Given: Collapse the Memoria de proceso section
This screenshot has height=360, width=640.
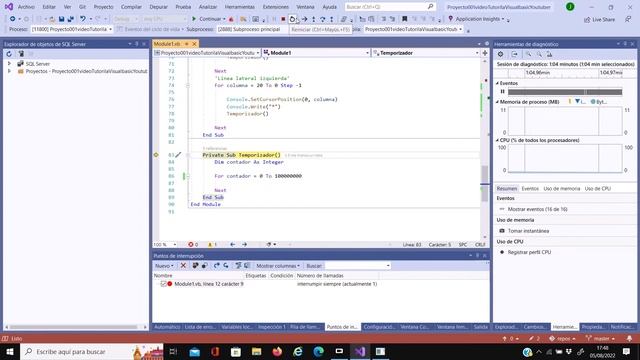Looking at the screenshot, I should [498, 102].
